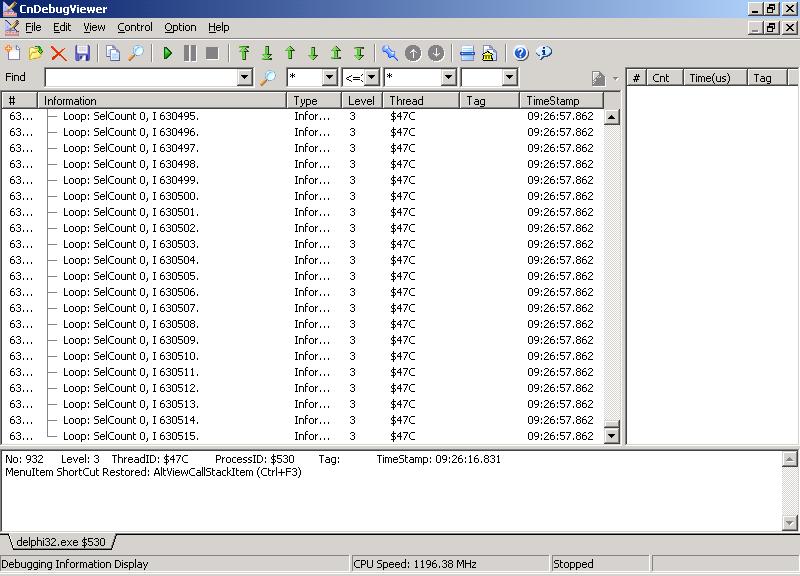The height and width of the screenshot is (576, 800).
Task: Click the Information column header
Action: pyautogui.click(x=160, y=101)
